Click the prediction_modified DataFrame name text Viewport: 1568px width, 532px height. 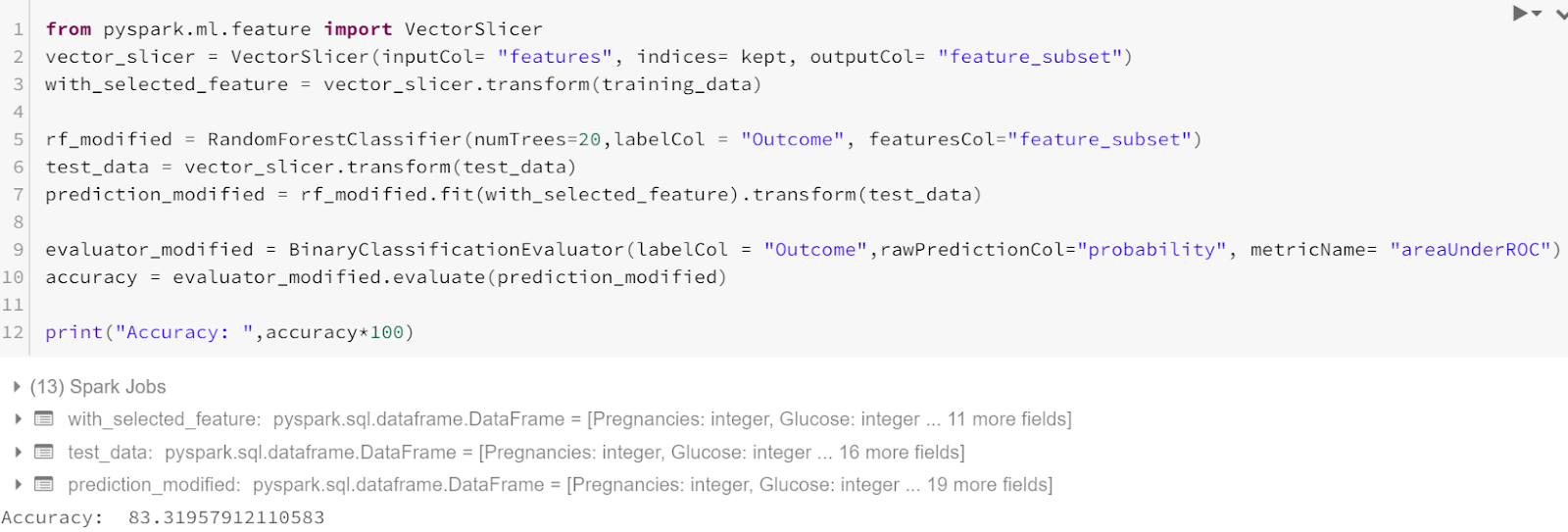[x=154, y=485]
